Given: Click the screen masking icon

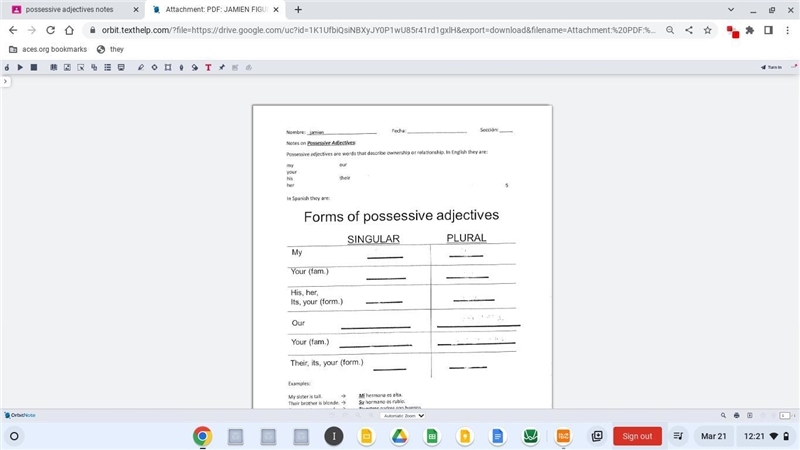Looking at the screenshot, I should coord(121,67).
